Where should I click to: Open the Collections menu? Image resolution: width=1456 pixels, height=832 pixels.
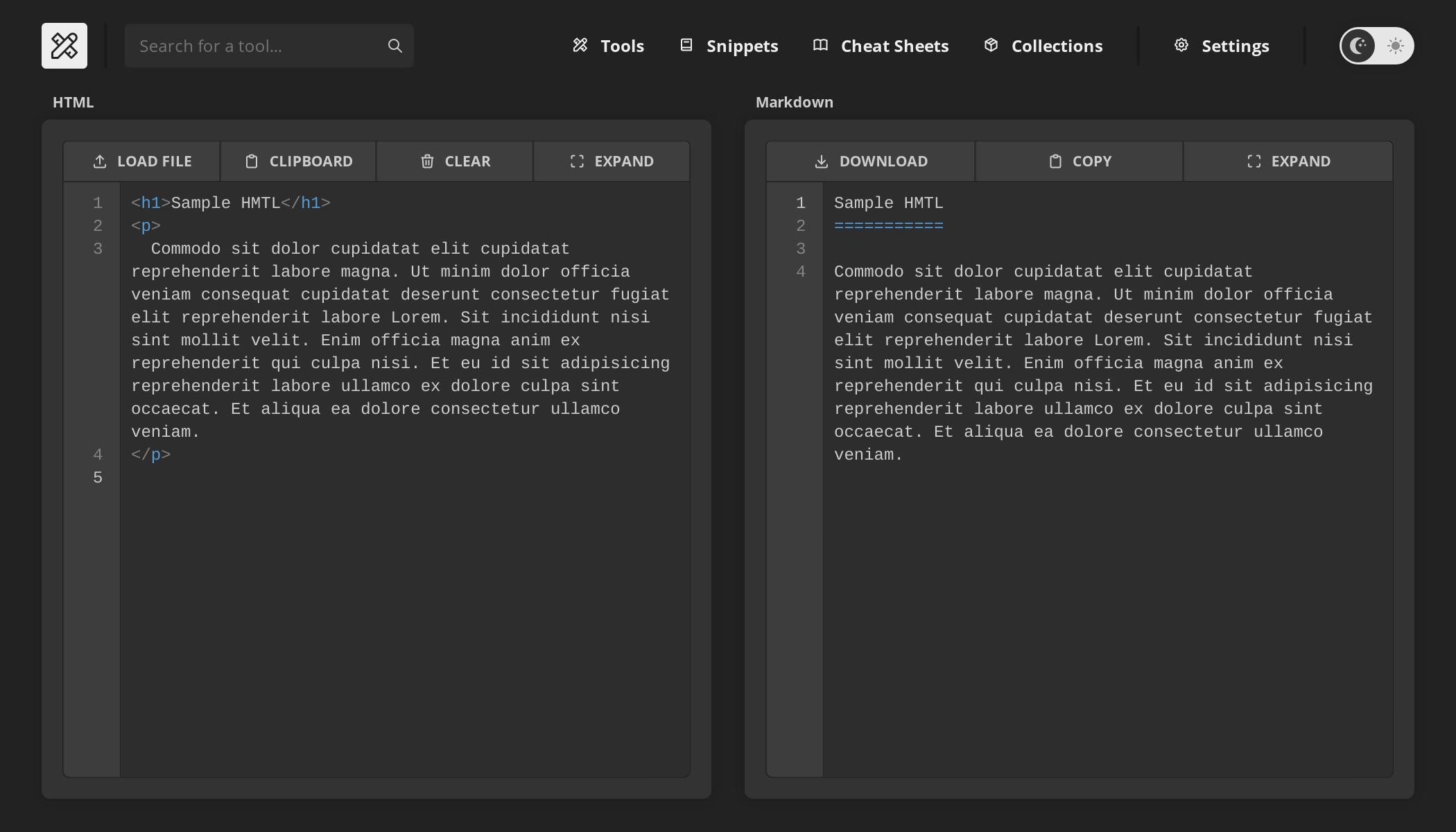(1043, 46)
